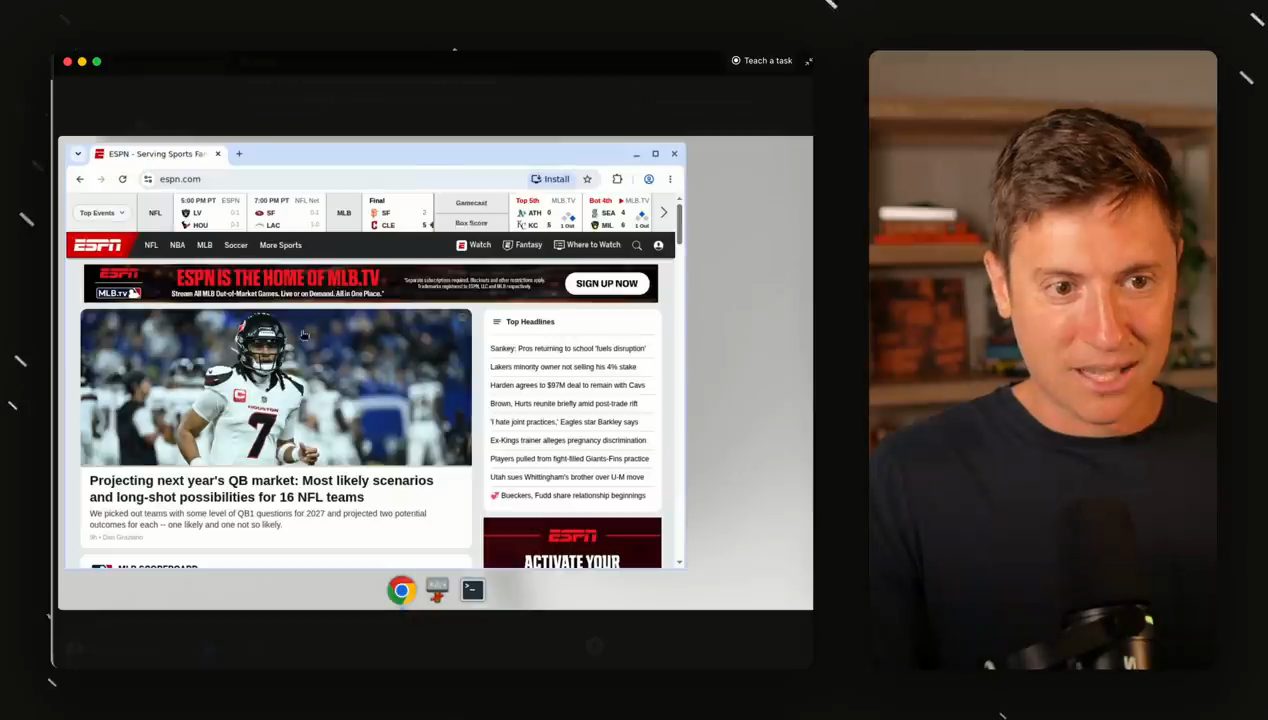The width and height of the screenshot is (1268, 720).
Task: Click the espn.com address bar
Action: coord(340,179)
